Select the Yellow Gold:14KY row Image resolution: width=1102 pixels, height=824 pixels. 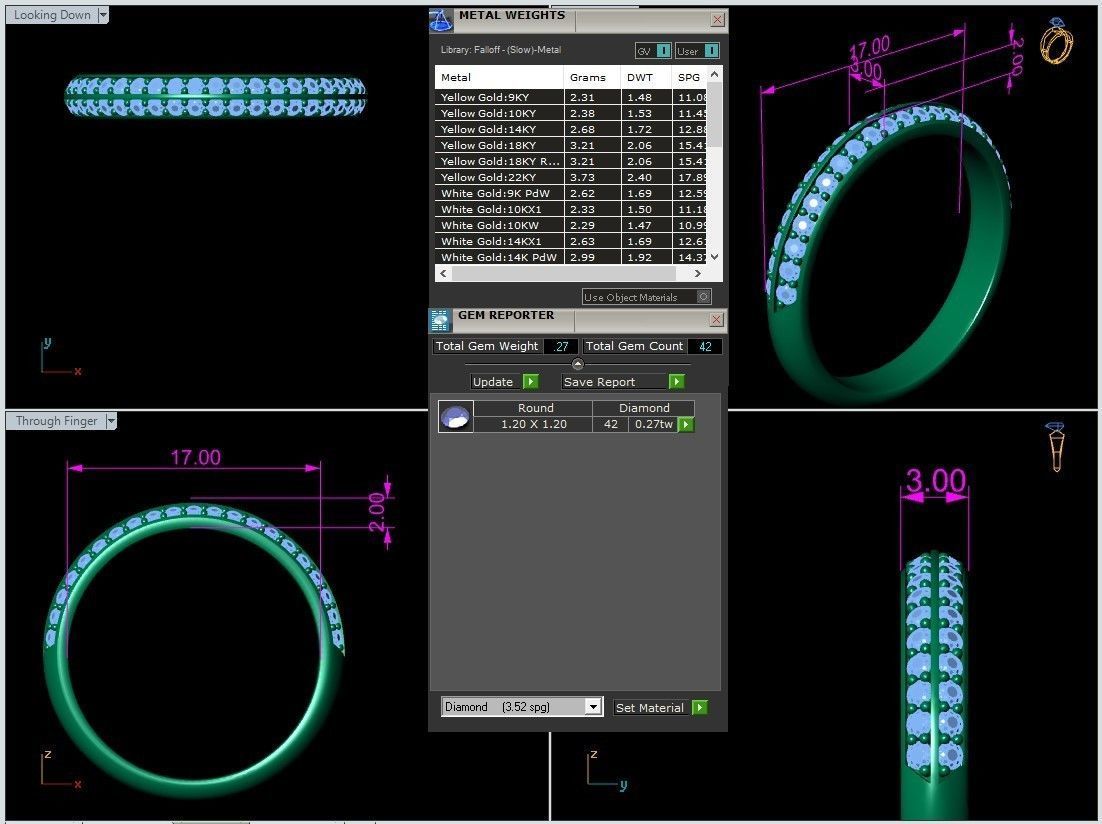click(x=571, y=129)
